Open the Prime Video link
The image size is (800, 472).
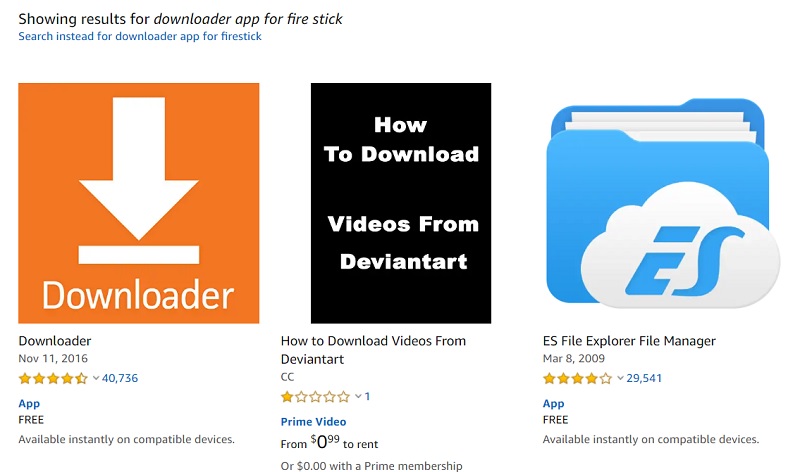point(313,422)
